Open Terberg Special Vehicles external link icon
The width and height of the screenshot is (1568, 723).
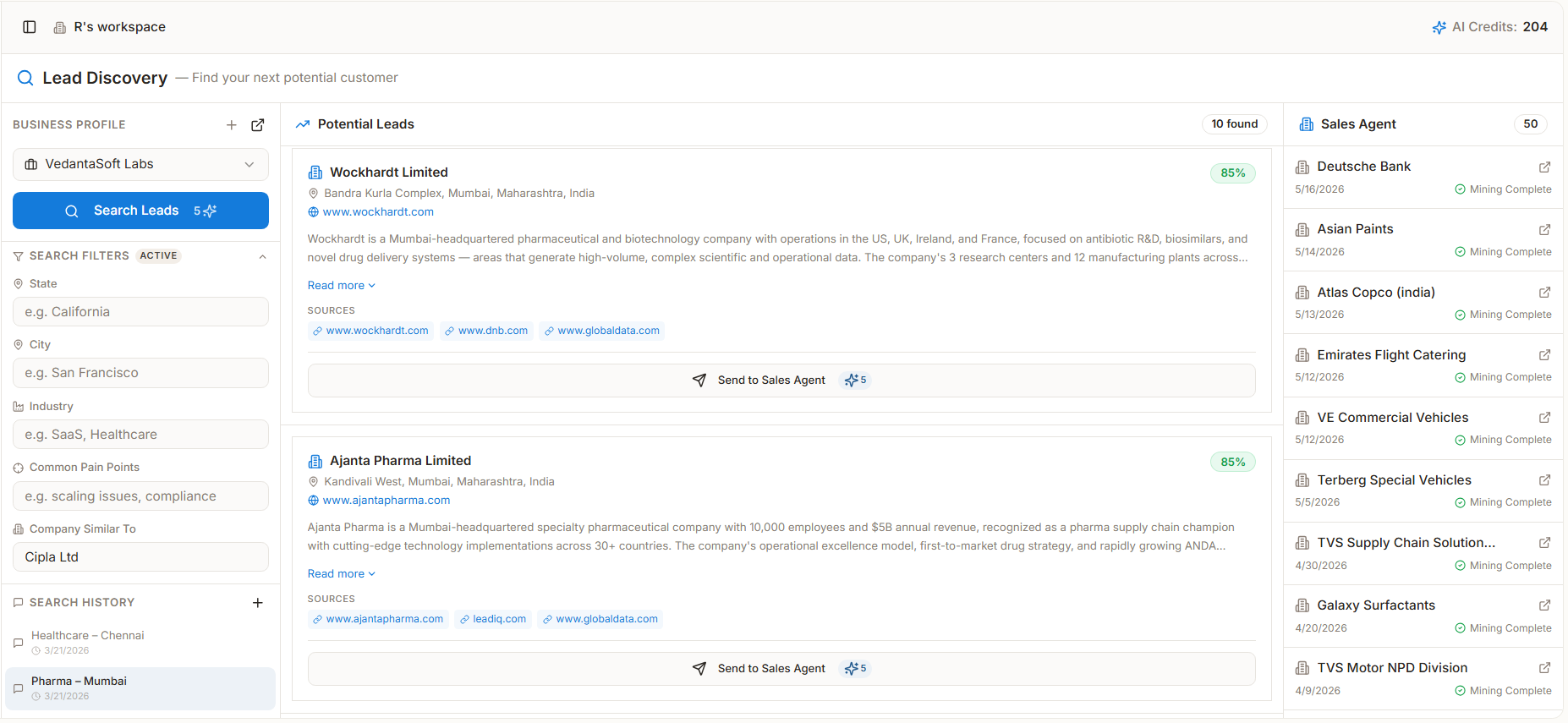[x=1544, y=480]
